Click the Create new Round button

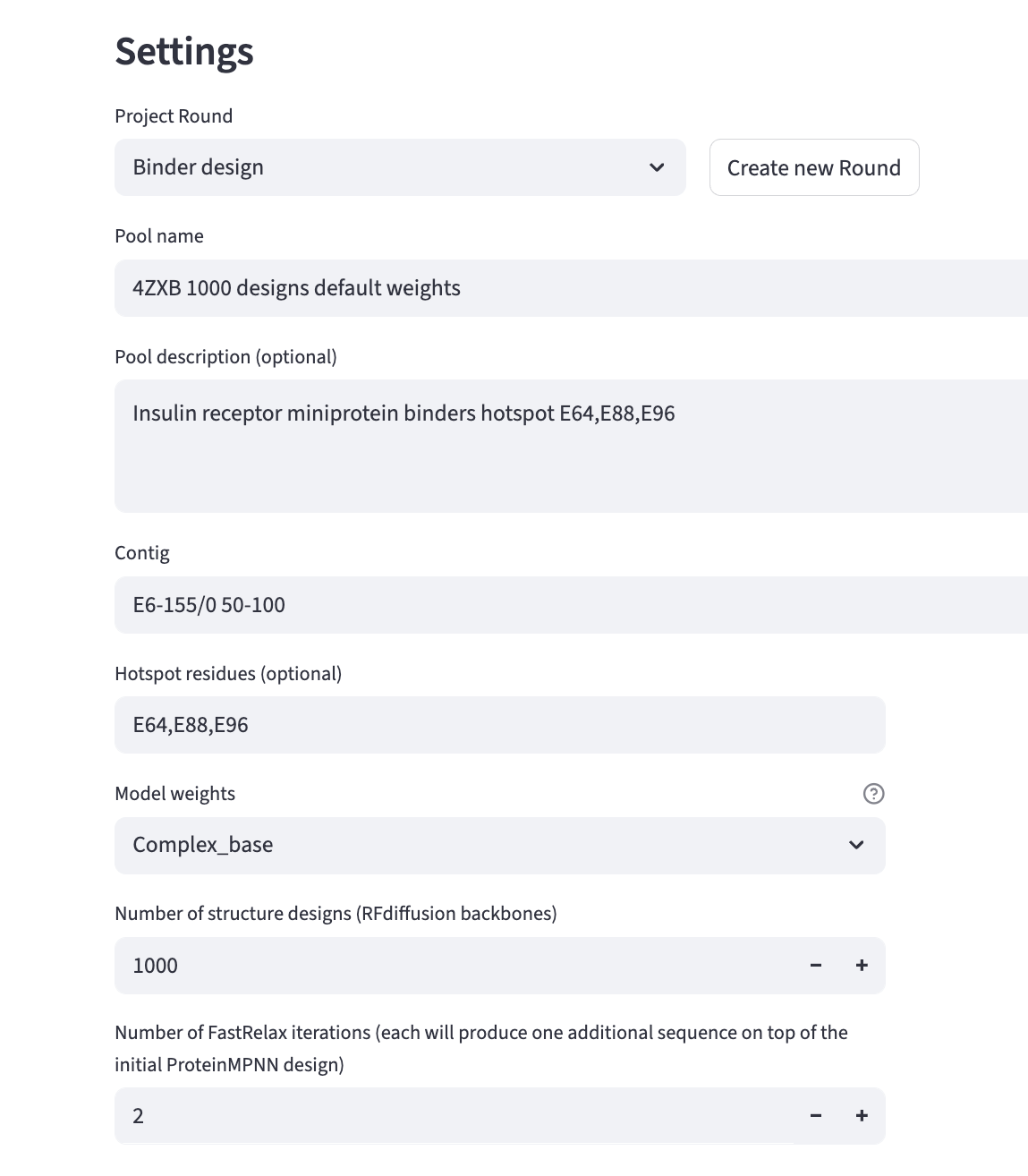[813, 167]
